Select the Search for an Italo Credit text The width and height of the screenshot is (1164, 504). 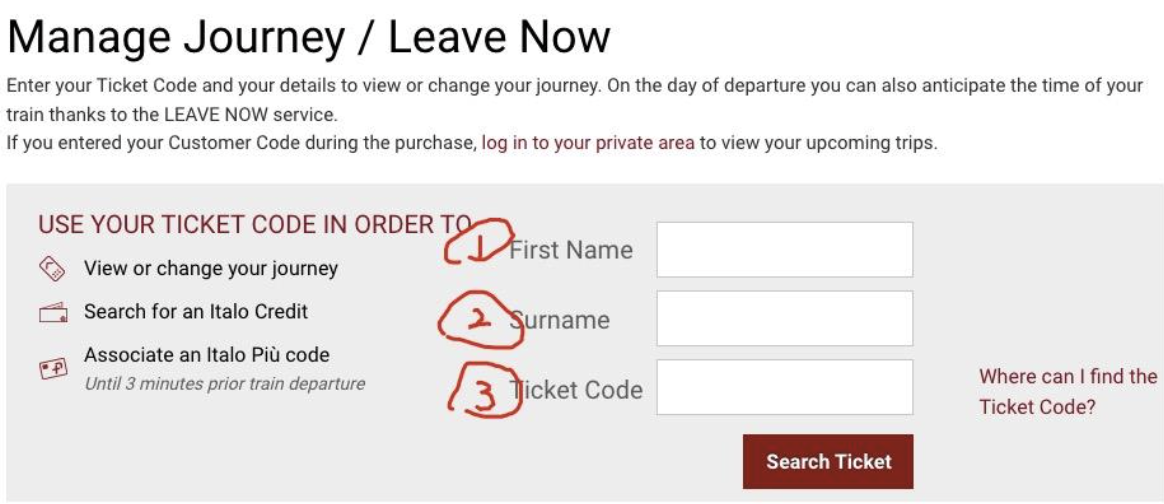pos(196,312)
